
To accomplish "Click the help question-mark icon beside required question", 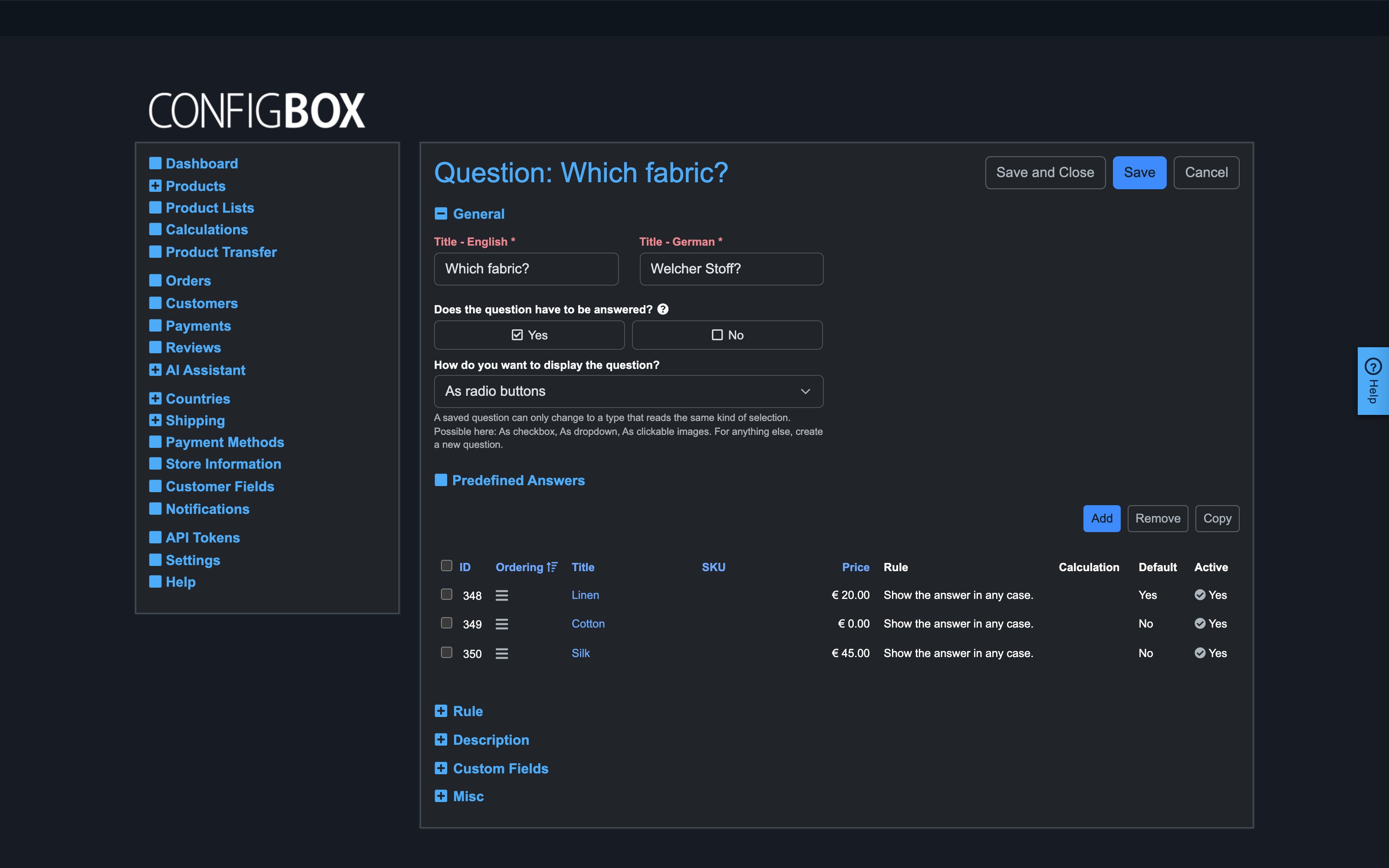I will [663, 309].
